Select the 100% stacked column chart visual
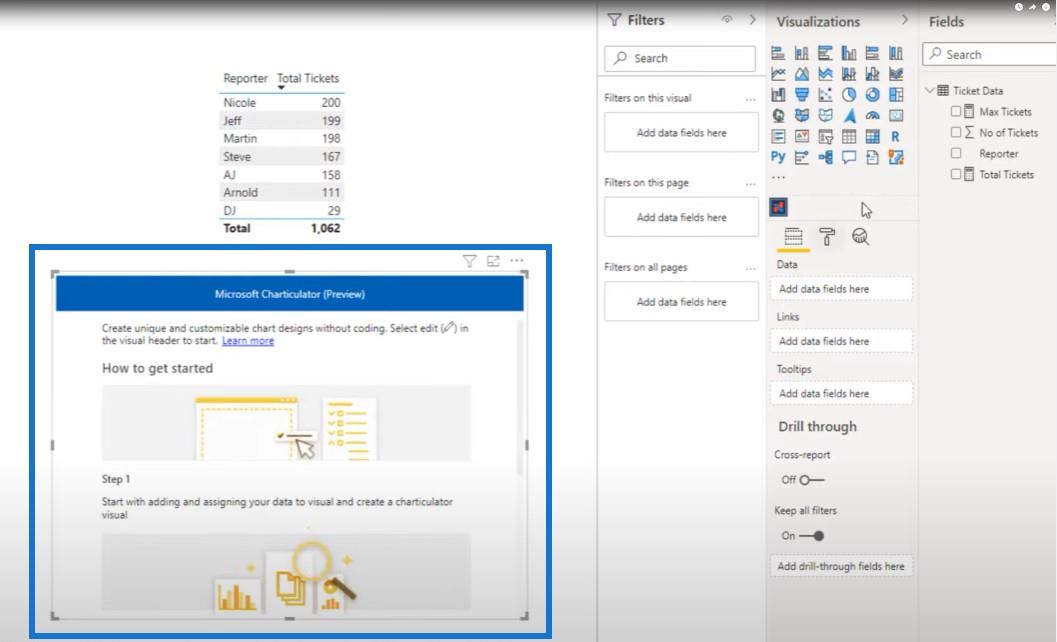 tap(896, 53)
